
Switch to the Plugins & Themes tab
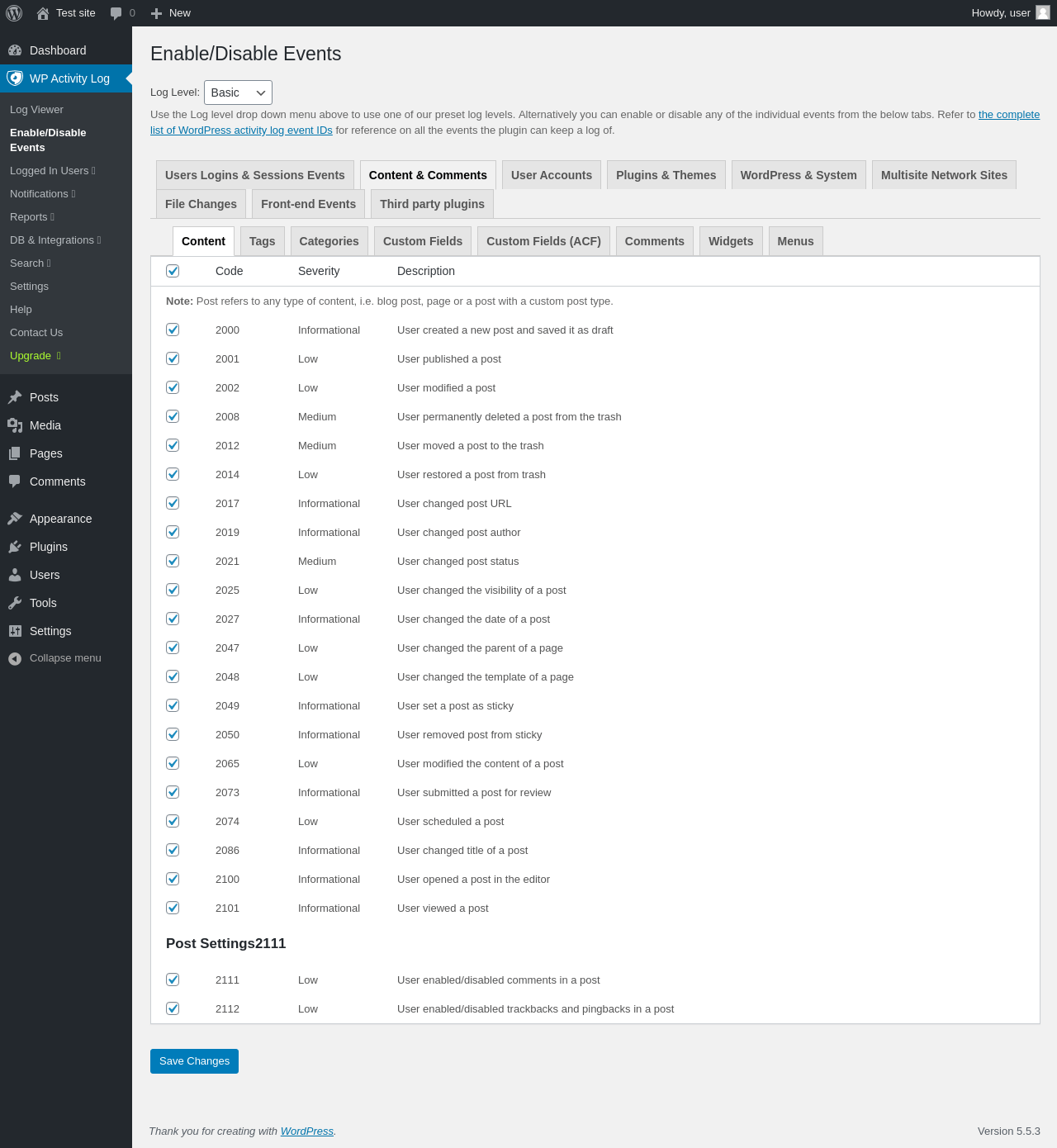tap(666, 175)
